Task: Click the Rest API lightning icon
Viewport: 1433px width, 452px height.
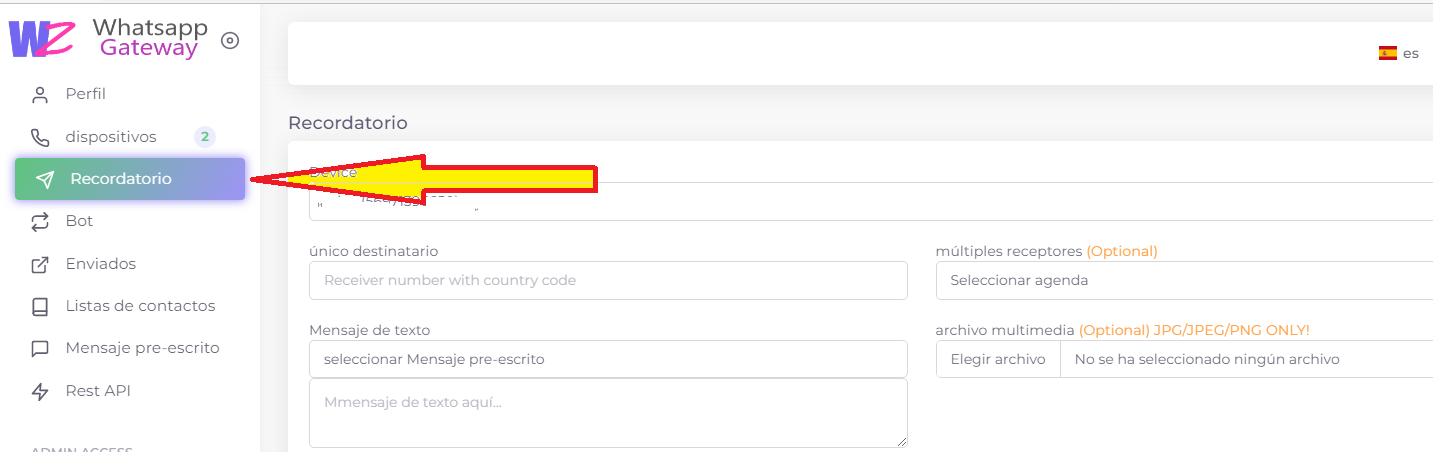Action: pos(40,392)
